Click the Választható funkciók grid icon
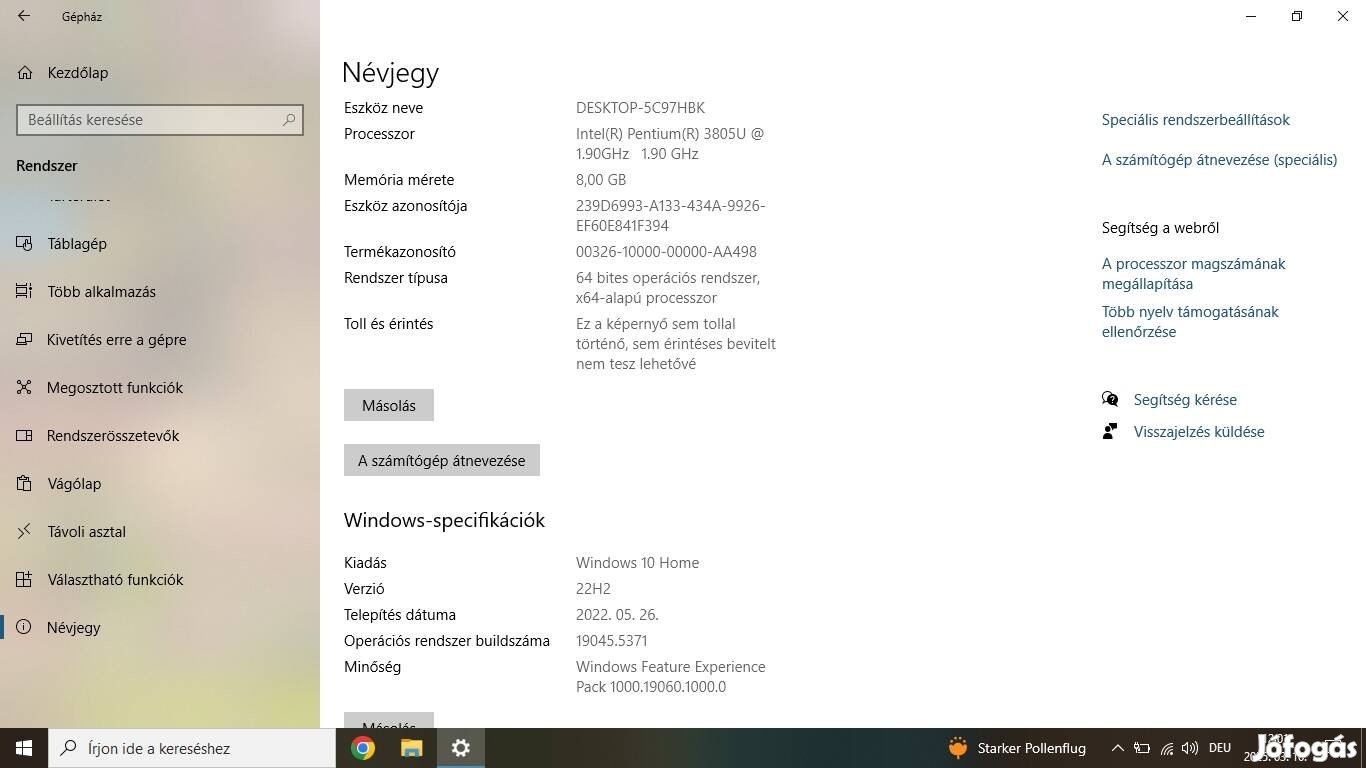Viewport: 1366px width, 768px height. [25, 579]
